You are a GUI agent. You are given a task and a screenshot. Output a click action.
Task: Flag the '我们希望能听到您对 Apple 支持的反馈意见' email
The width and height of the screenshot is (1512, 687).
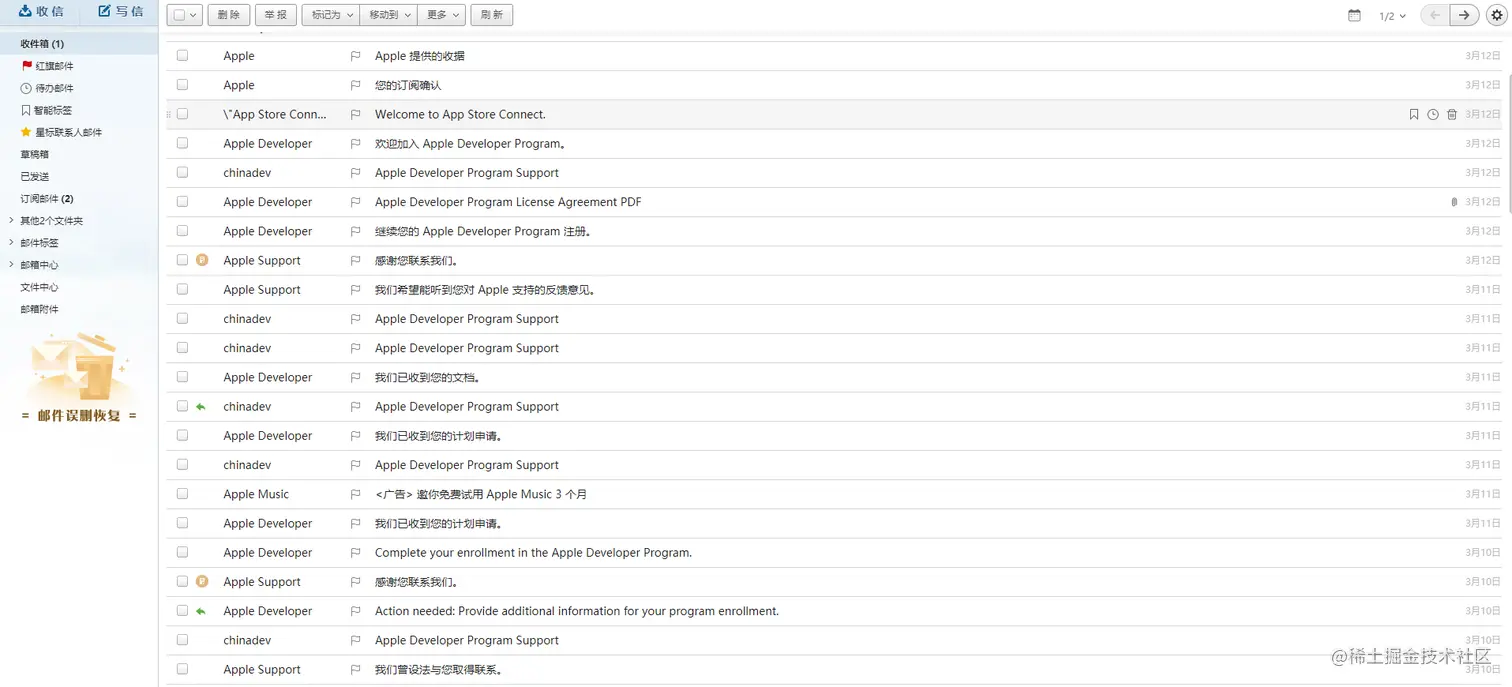(355, 290)
